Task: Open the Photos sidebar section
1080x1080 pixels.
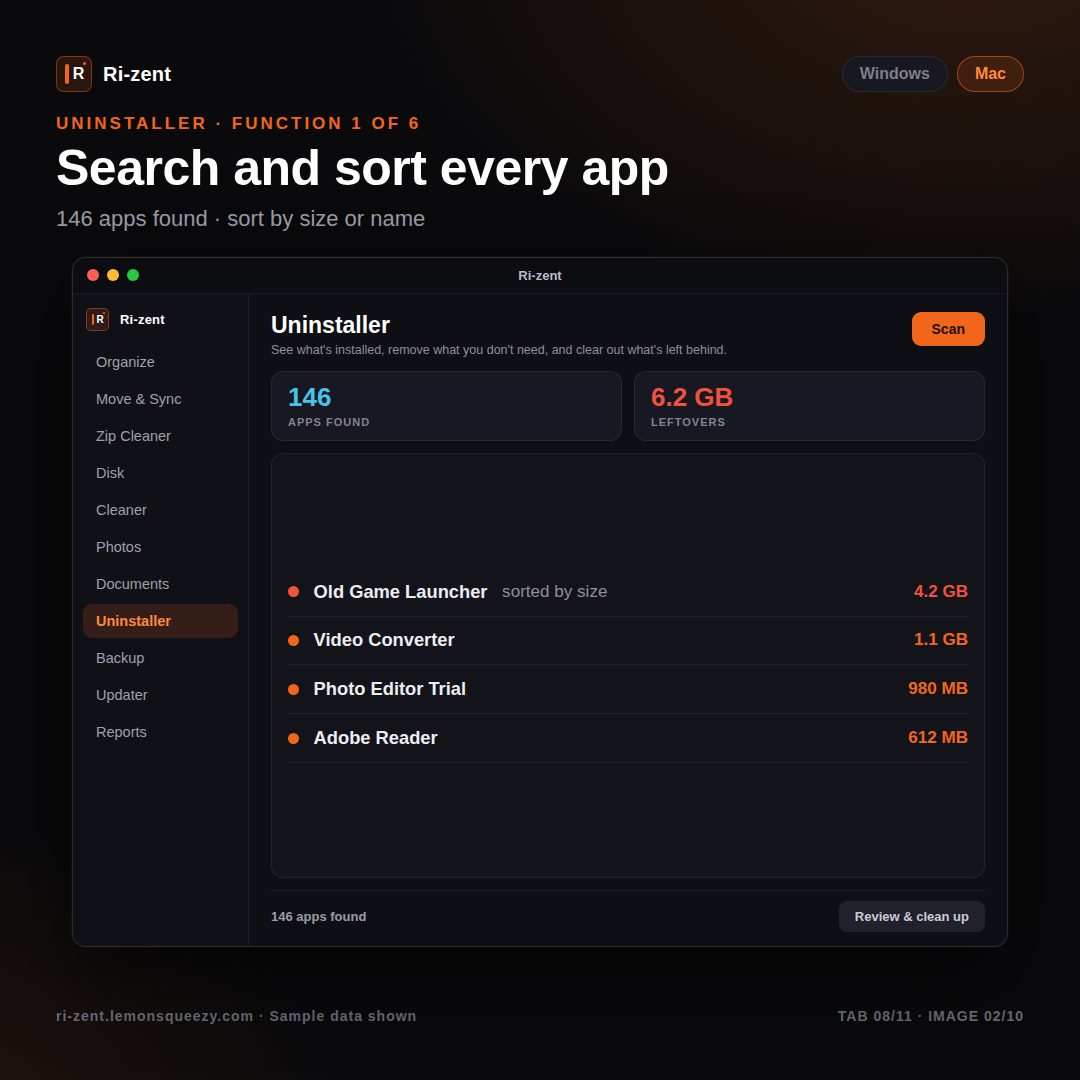Action: [x=160, y=547]
